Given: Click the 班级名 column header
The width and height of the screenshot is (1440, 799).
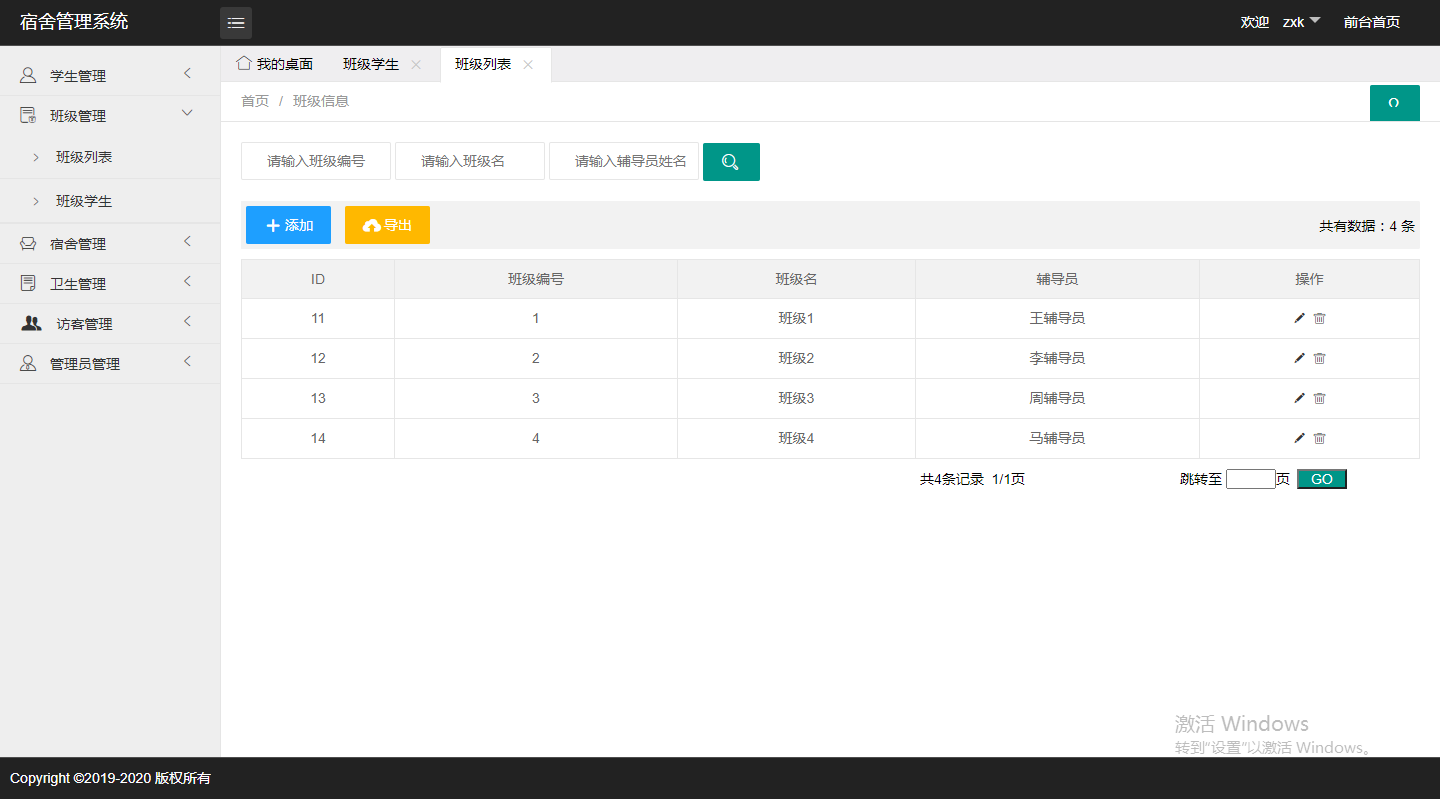Looking at the screenshot, I should 796,279.
